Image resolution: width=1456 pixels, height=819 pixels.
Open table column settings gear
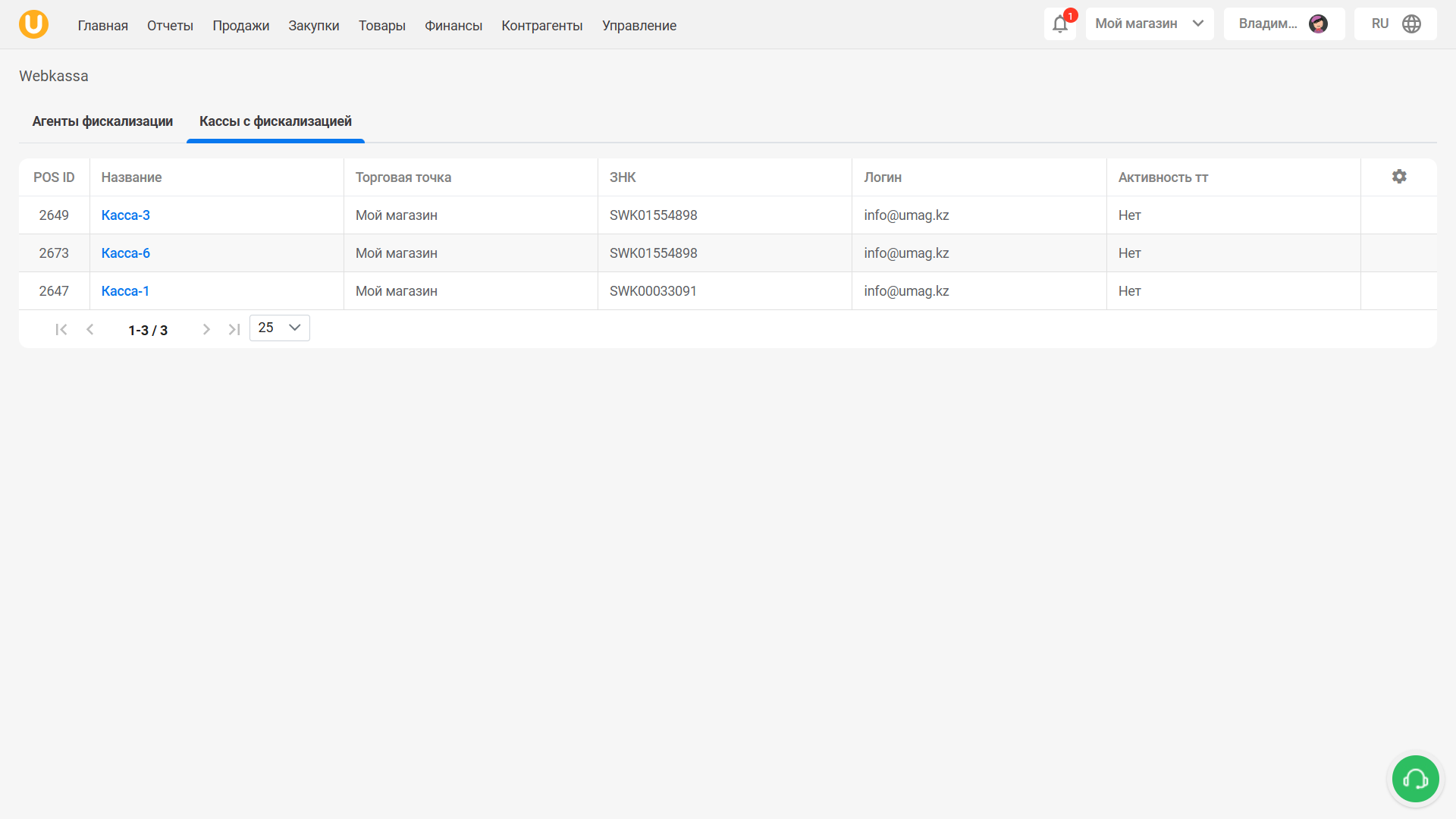(1399, 177)
